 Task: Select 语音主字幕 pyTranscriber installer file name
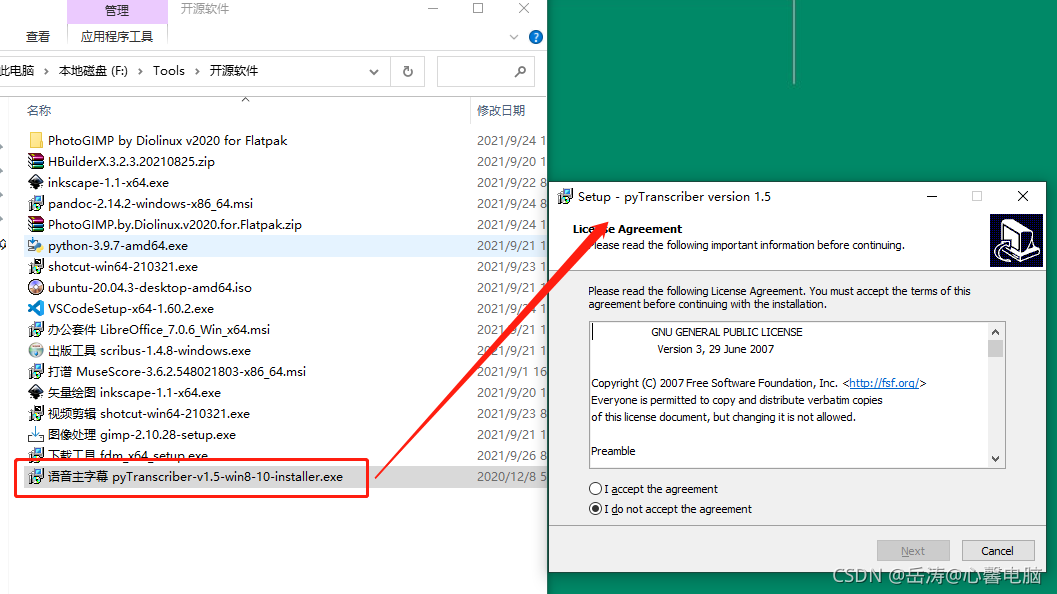click(195, 476)
